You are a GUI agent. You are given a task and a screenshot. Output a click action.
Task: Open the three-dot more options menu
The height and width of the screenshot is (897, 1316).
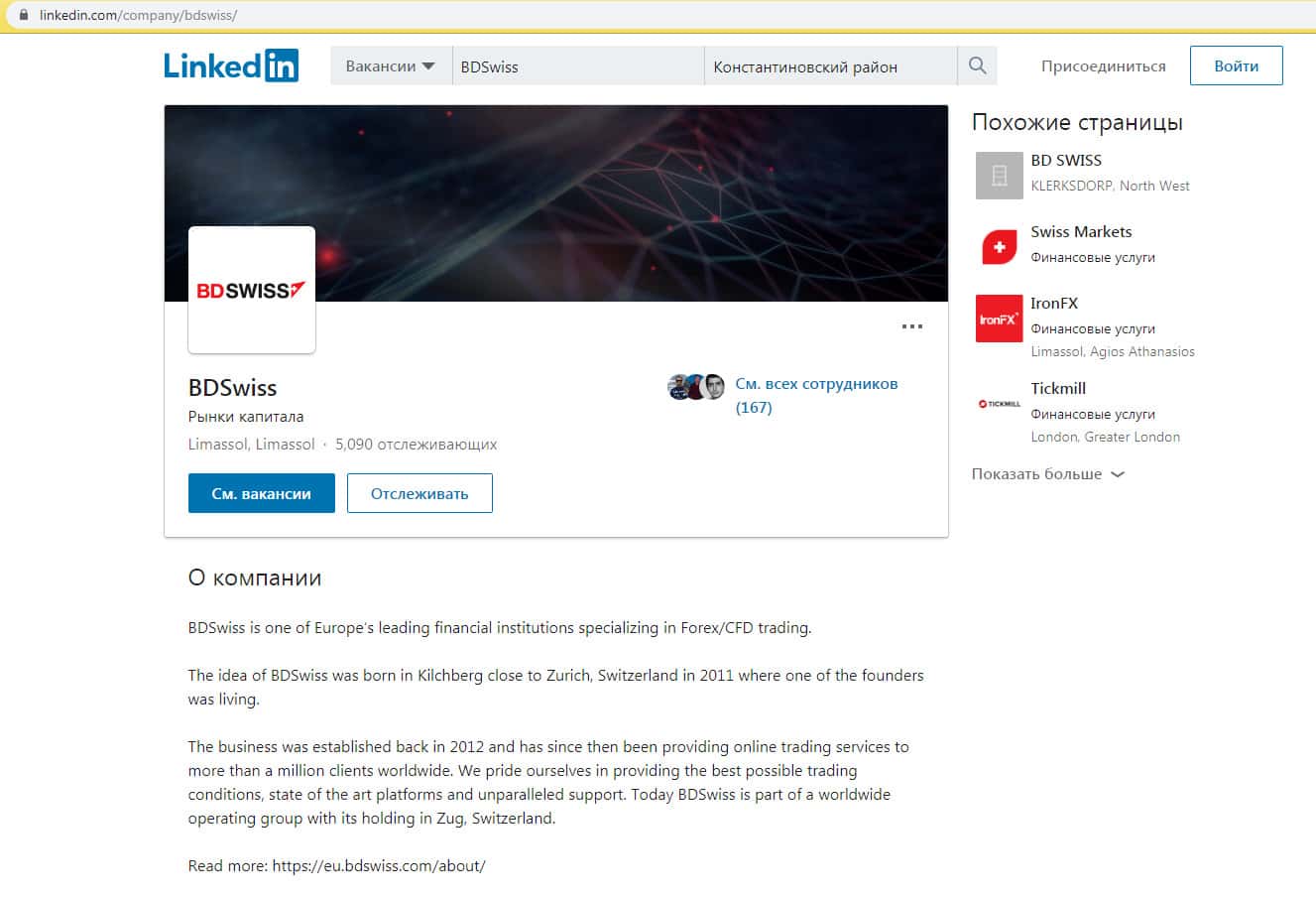(912, 326)
